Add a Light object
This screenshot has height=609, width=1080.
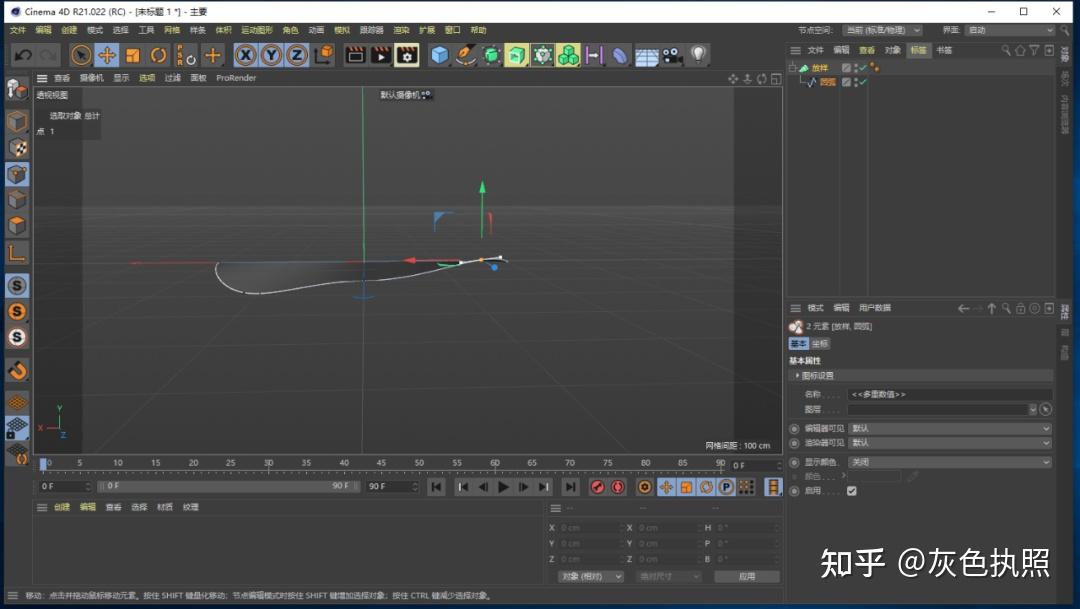click(698, 55)
